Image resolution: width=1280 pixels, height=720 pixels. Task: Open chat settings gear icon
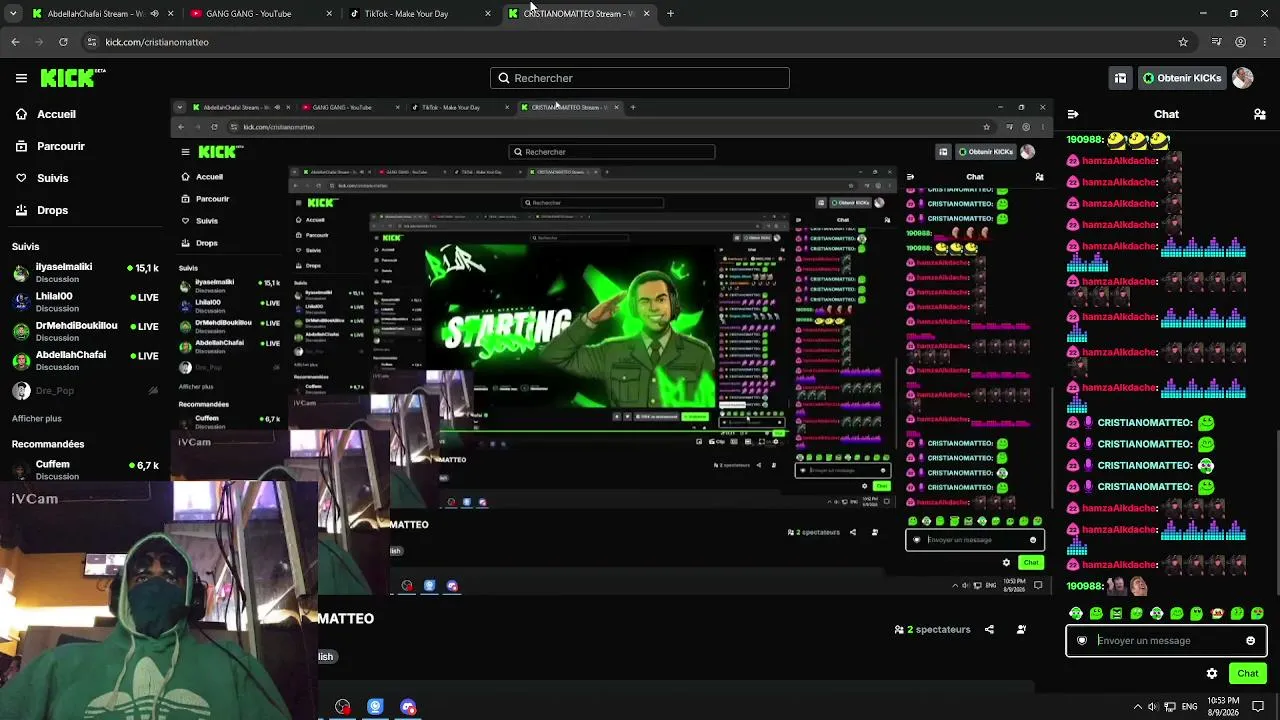[x=1212, y=673]
